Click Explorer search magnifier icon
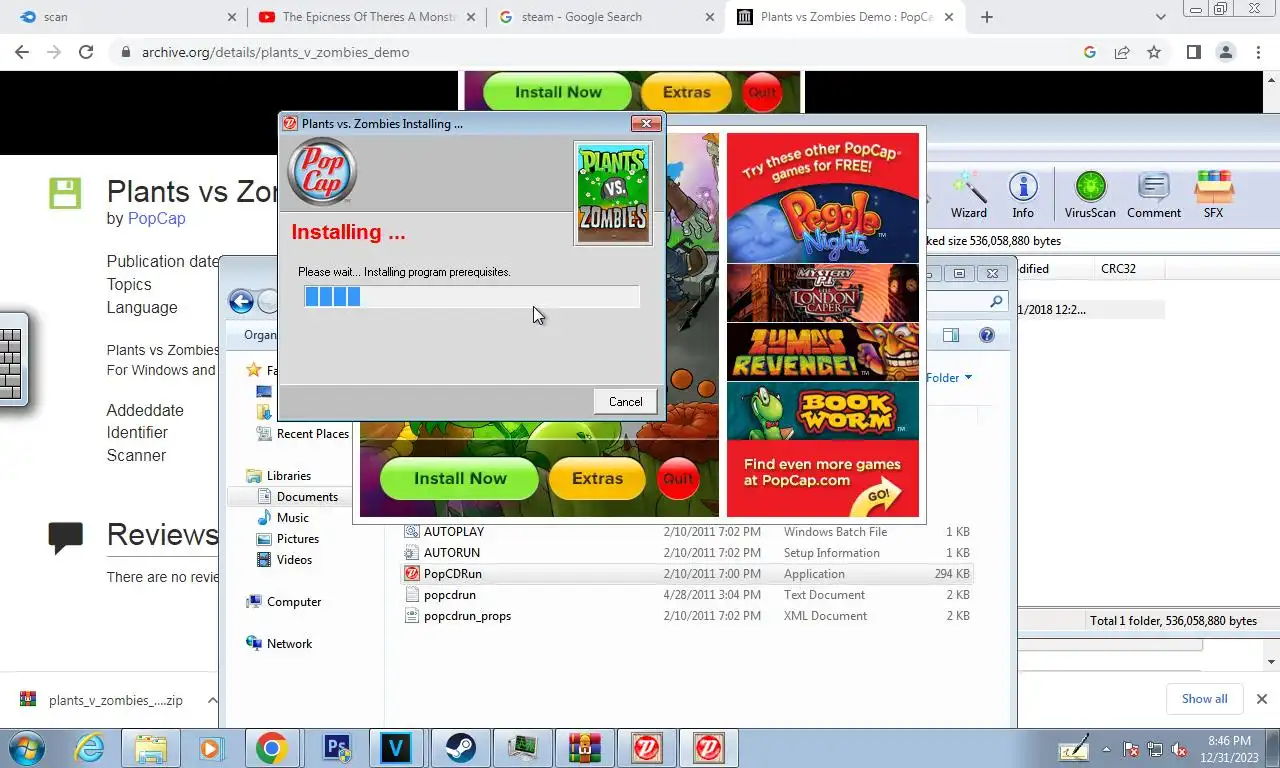This screenshot has height=768, width=1280. click(996, 302)
